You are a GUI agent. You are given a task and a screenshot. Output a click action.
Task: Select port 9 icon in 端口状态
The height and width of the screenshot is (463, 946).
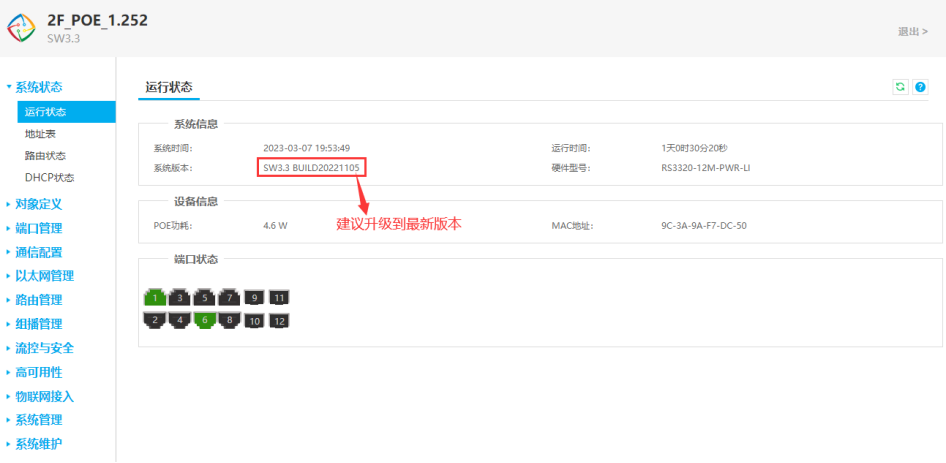pos(255,298)
